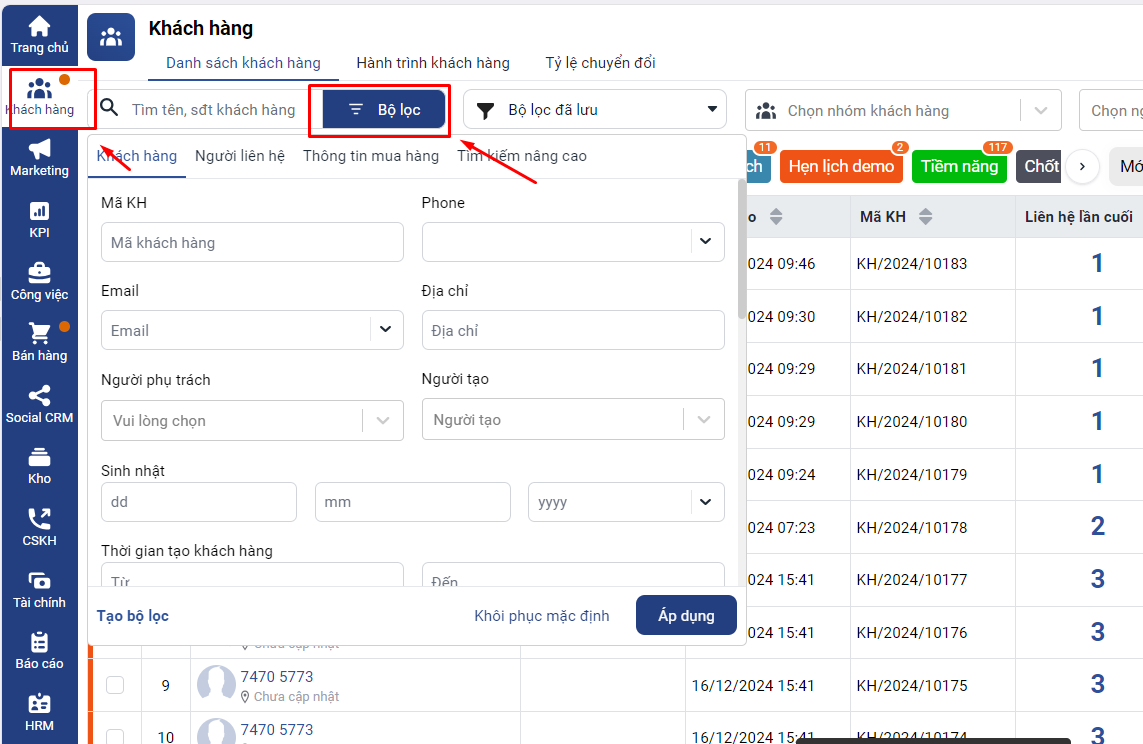Click the Trang chủ home icon

(39, 27)
